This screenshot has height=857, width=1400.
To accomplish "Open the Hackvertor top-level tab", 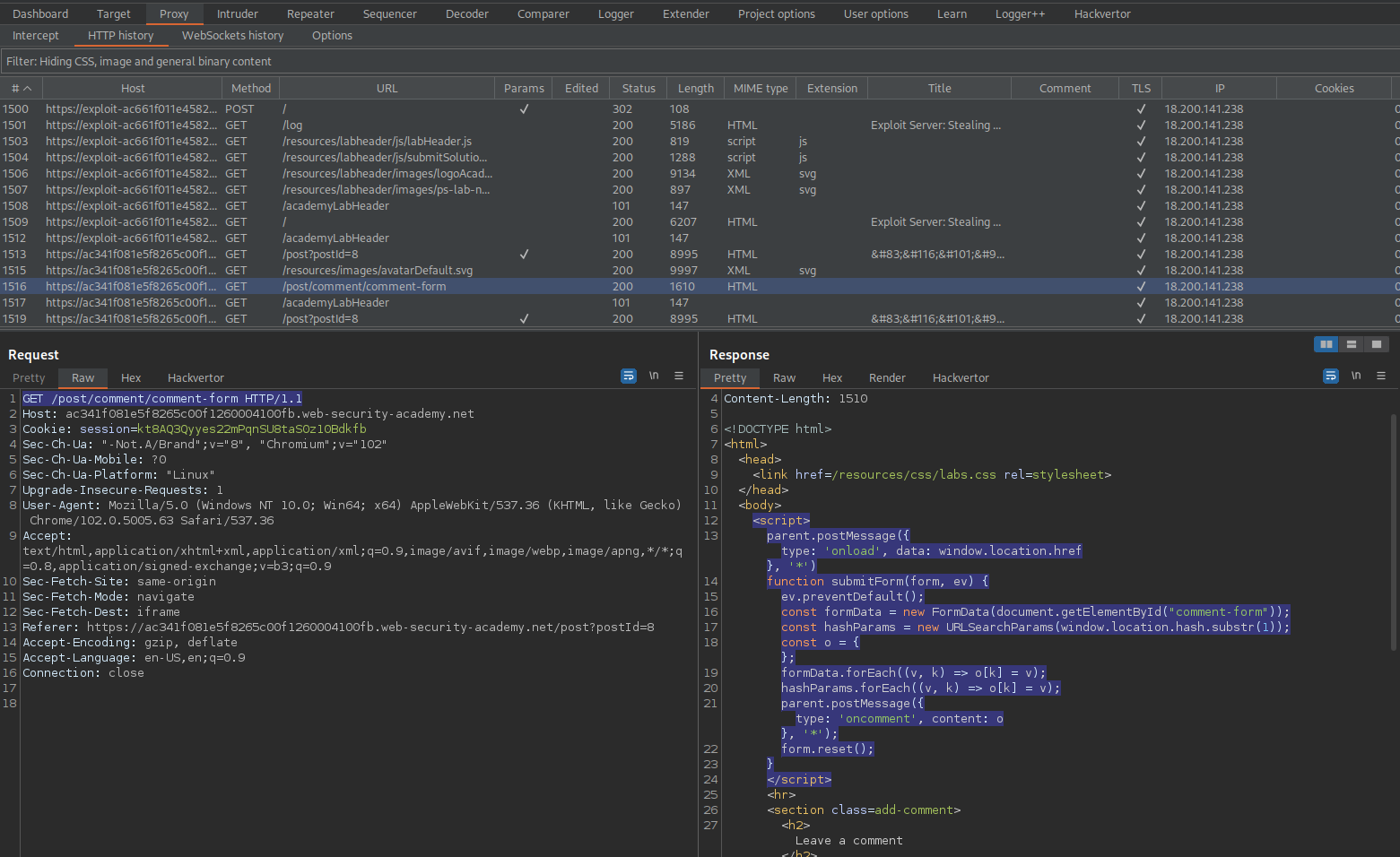I will click(1102, 13).
